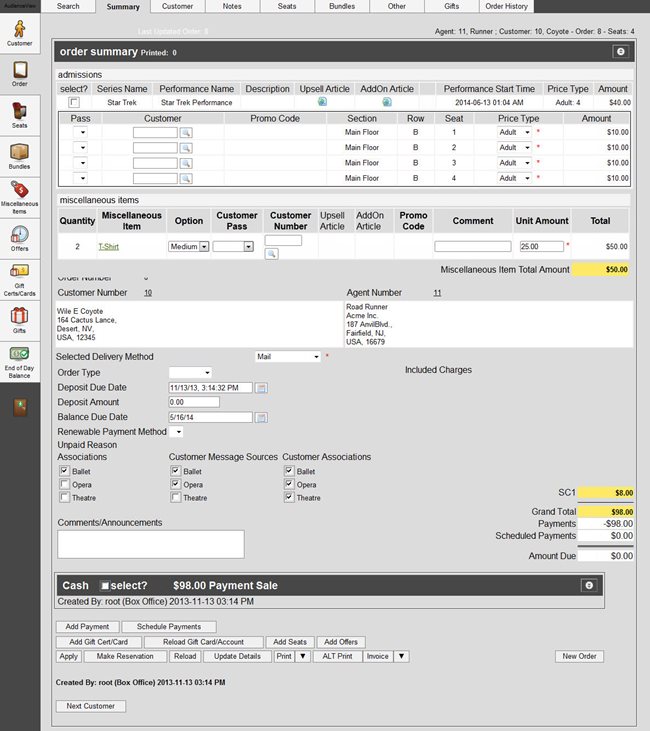Open Customer Pass dropdown for T-Shirt
Screen dimensions: 650x731
click(233, 246)
